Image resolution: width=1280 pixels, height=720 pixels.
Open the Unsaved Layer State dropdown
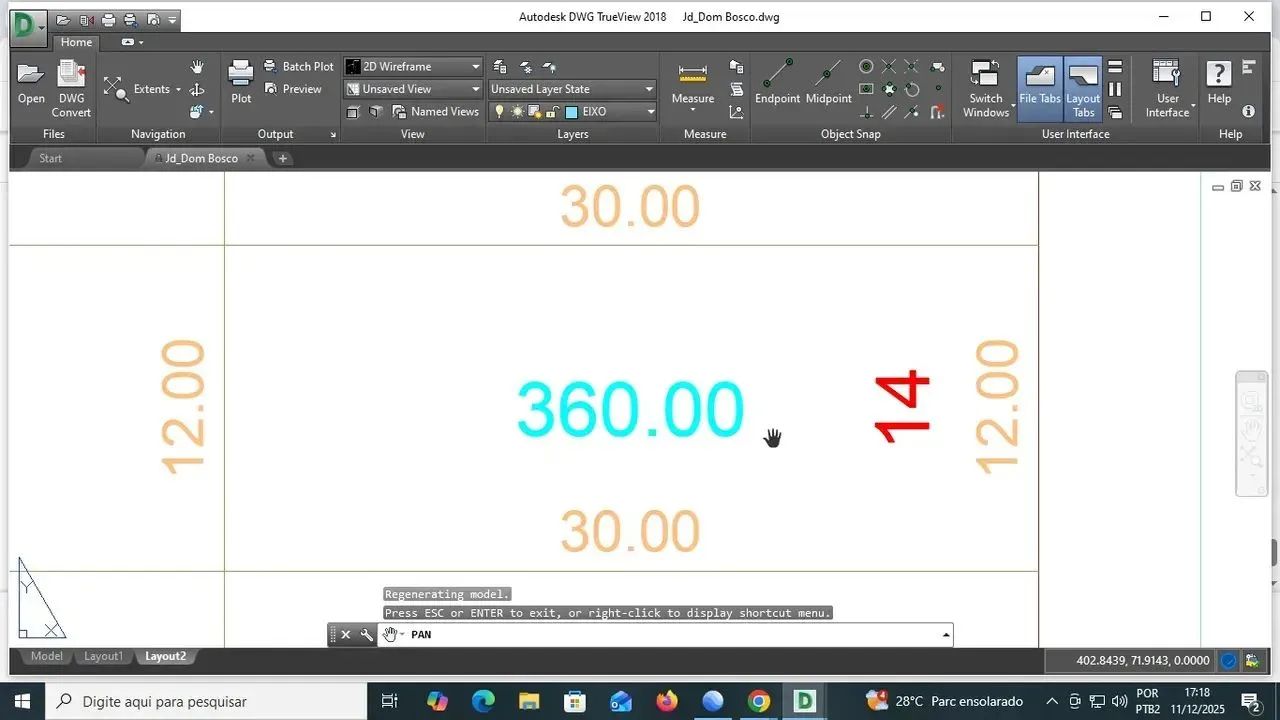pos(649,89)
